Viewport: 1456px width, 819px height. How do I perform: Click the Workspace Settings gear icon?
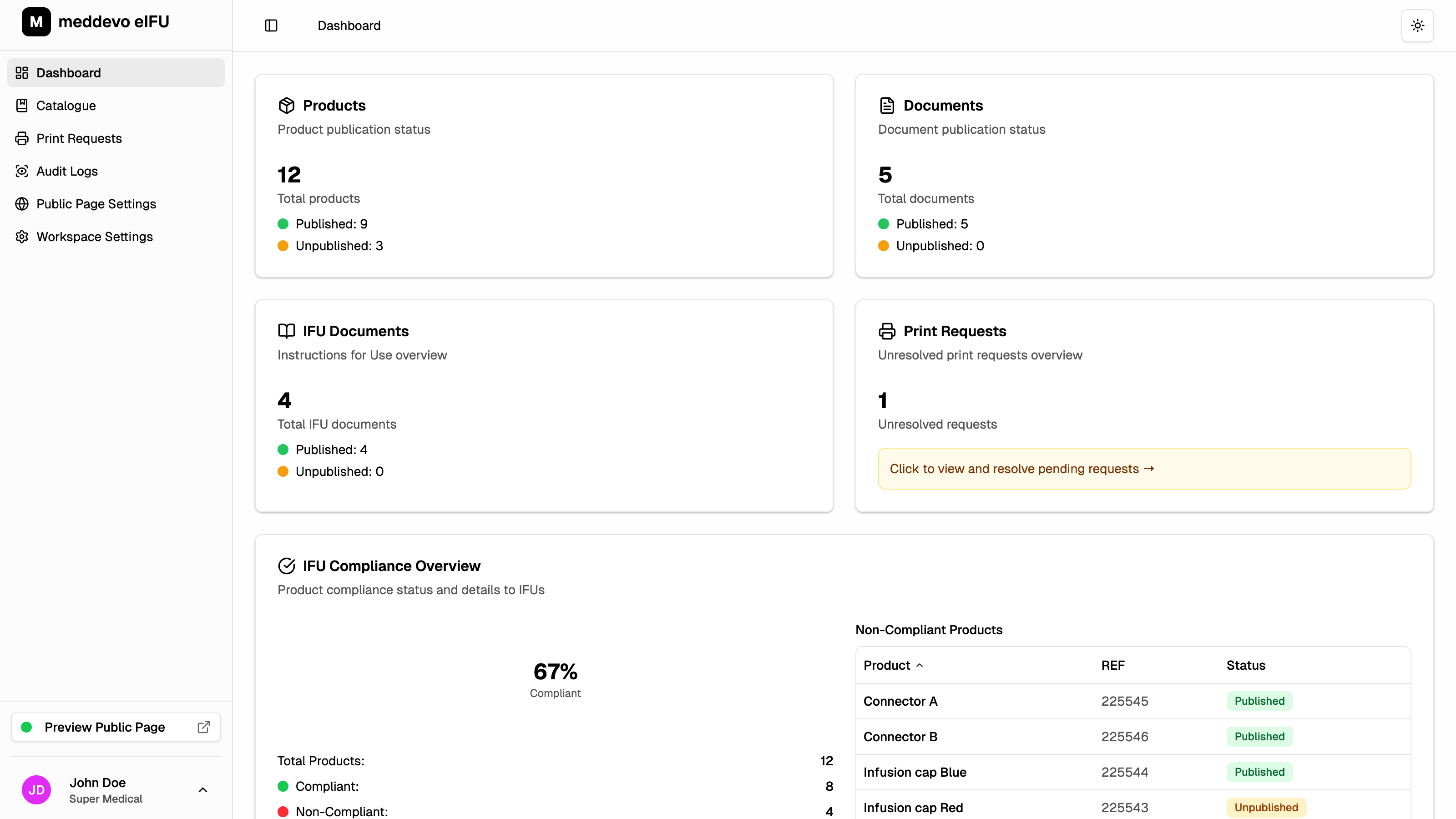[x=21, y=237]
